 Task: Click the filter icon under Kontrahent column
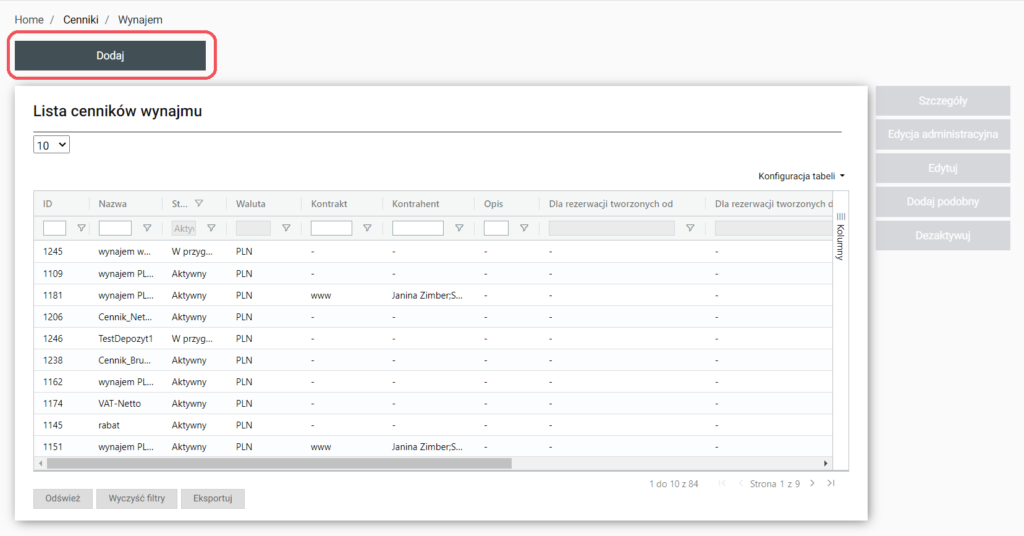pyautogui.click(x=459, y=228)
